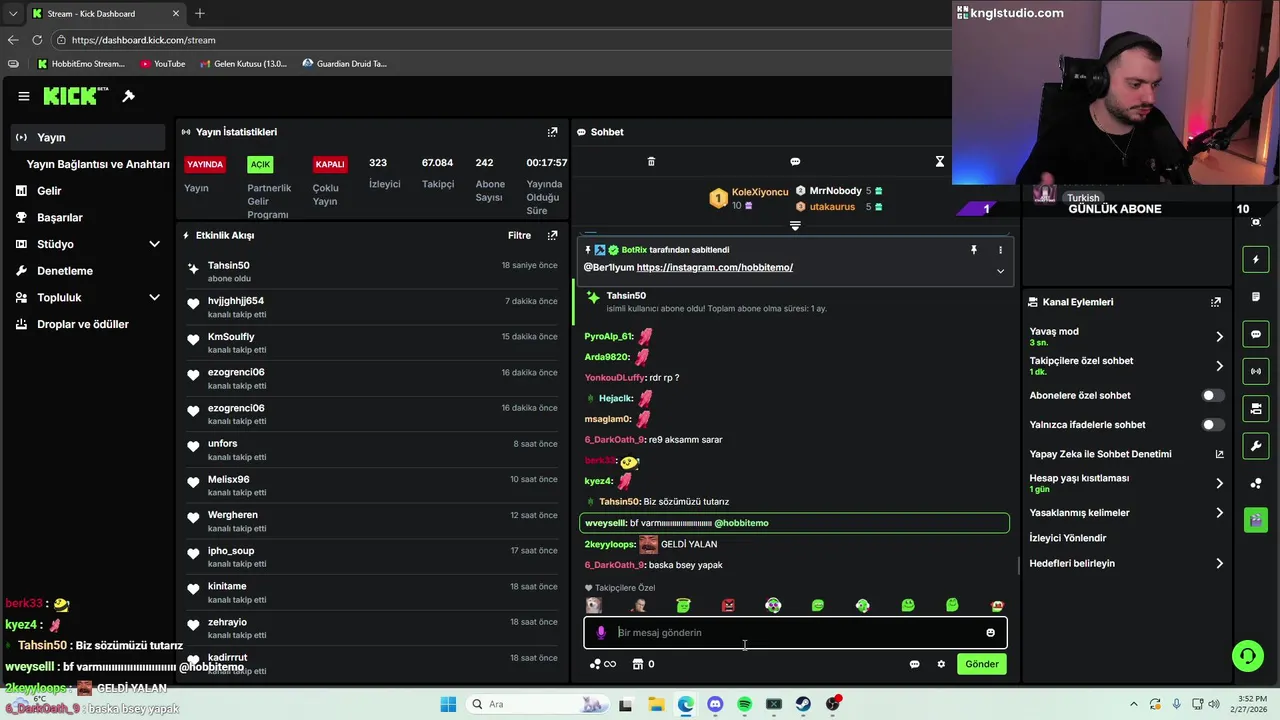Select the channel actions sidebar icon
This screenshot has width=1280, height=720.
tap(1256, 408)
